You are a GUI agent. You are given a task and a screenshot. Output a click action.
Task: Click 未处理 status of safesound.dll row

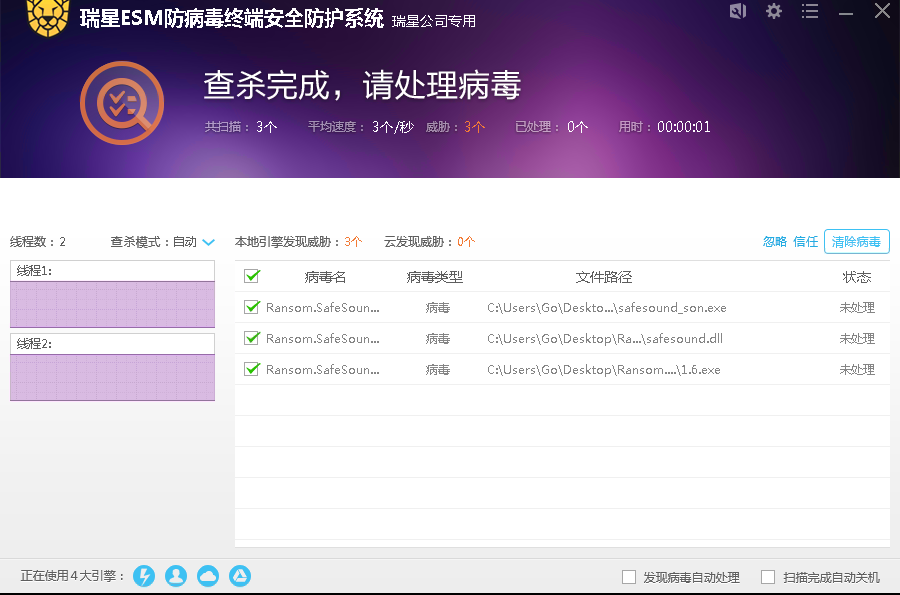[x=857, y=339]
